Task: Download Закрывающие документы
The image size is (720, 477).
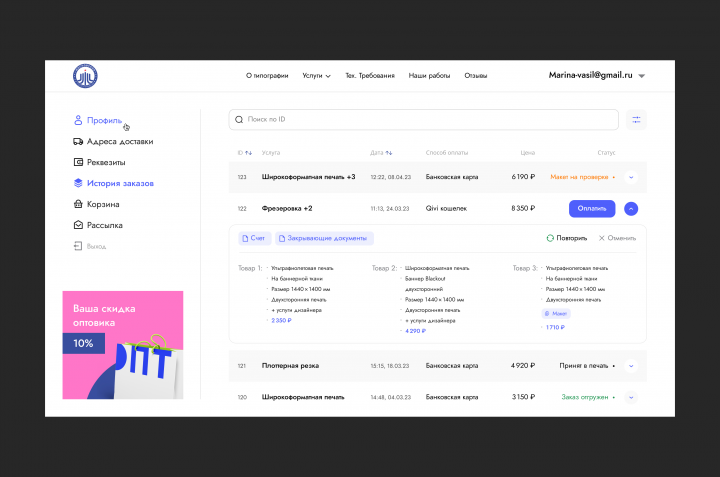Action: (x=324, y=238)
